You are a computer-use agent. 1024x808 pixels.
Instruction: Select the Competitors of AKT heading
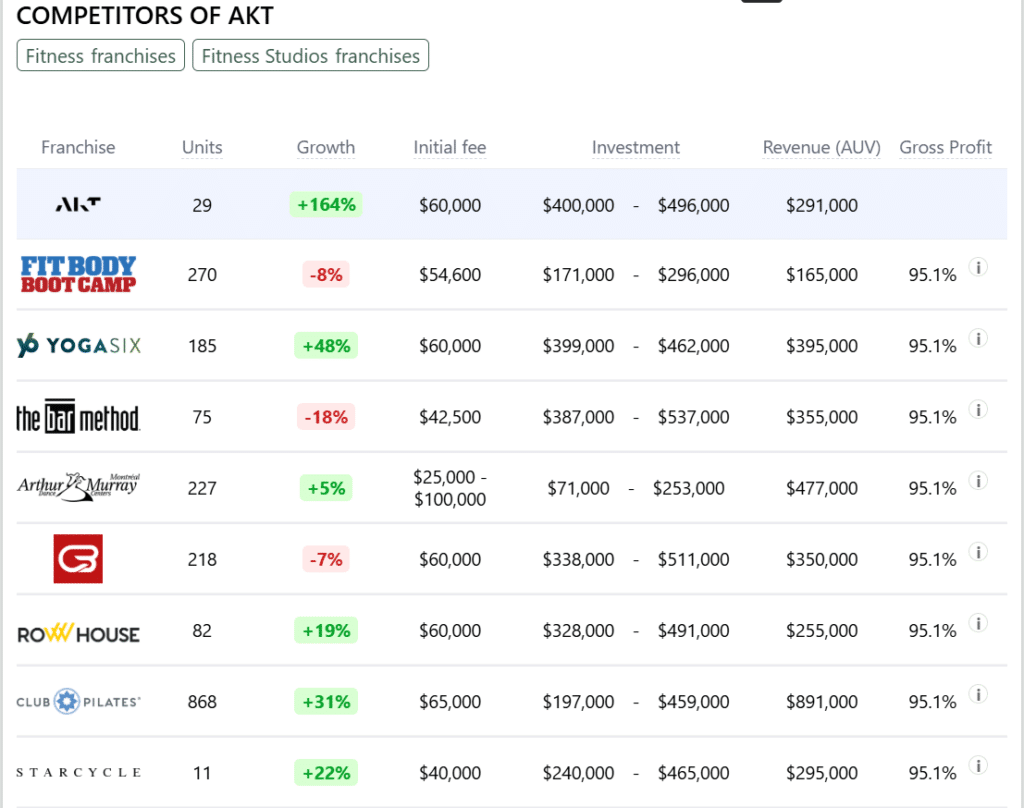point(145,16)
